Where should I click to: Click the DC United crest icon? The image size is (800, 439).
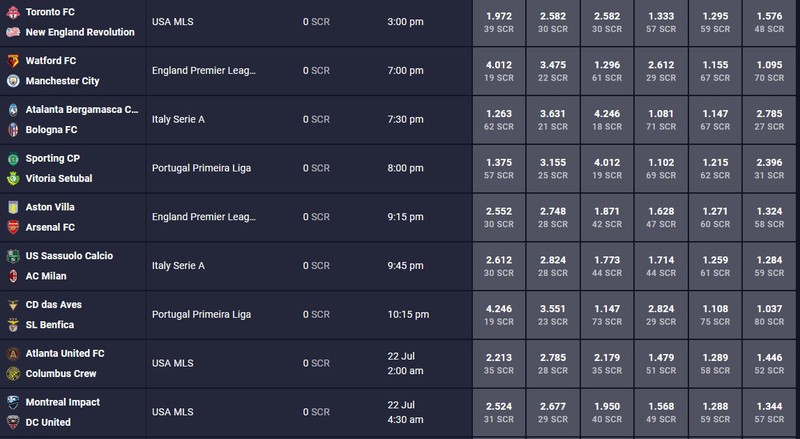(x=13, y=422)
